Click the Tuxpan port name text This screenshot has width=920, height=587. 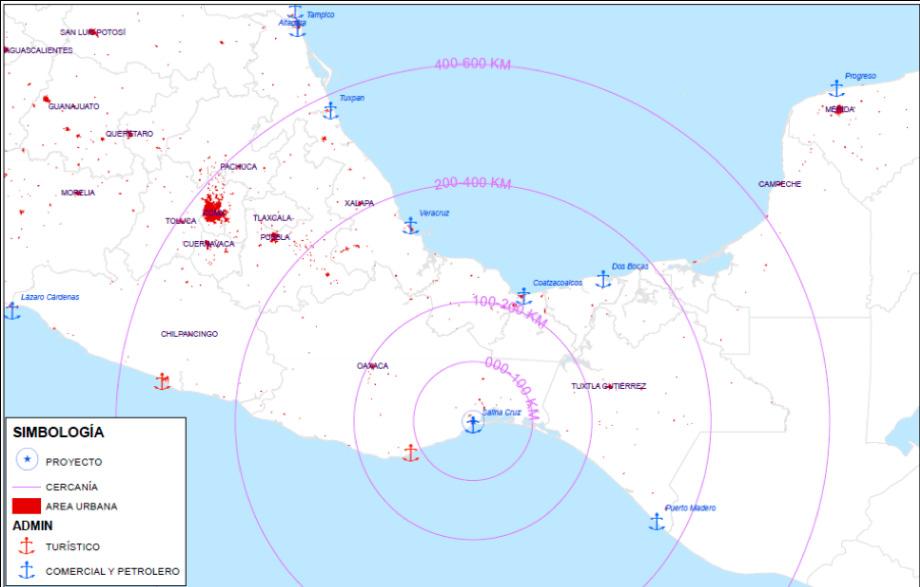(x=352, y=98)
